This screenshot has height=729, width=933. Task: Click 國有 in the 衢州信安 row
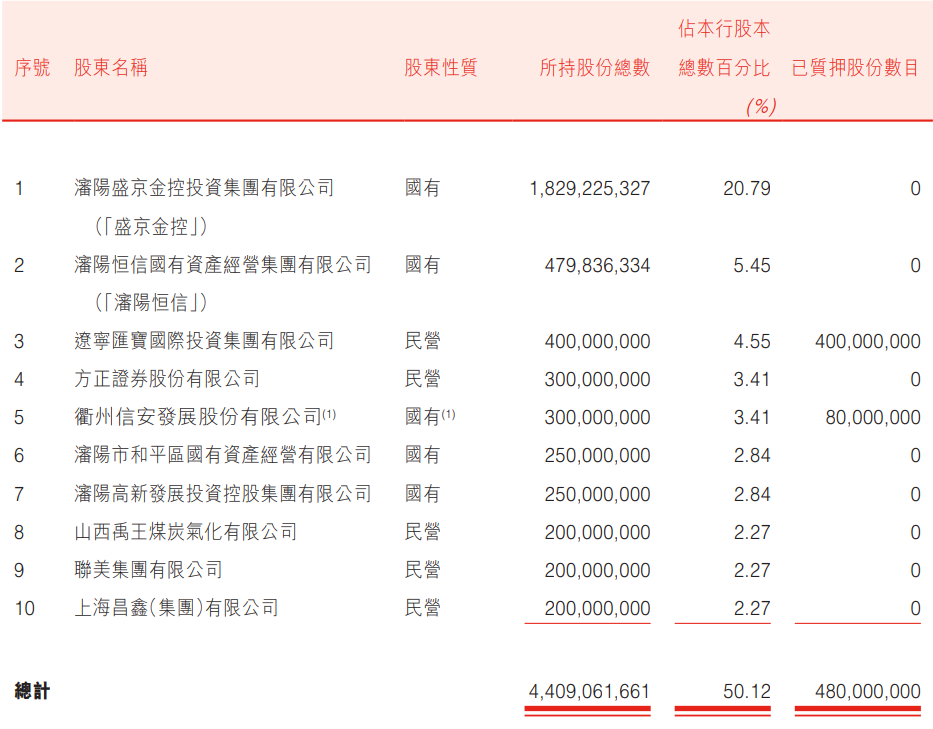point(422,417)
